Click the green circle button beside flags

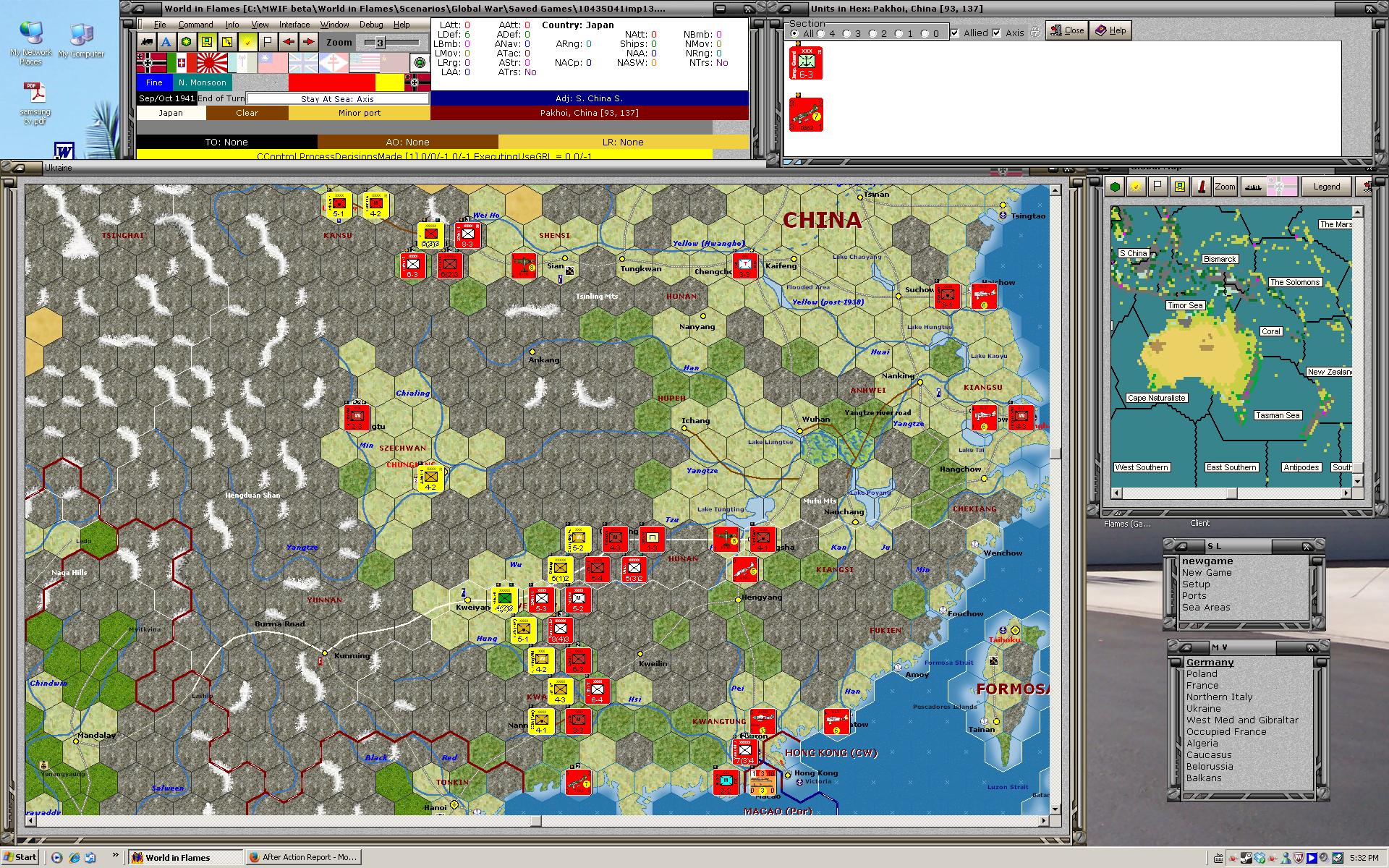[x=419, y=63]
